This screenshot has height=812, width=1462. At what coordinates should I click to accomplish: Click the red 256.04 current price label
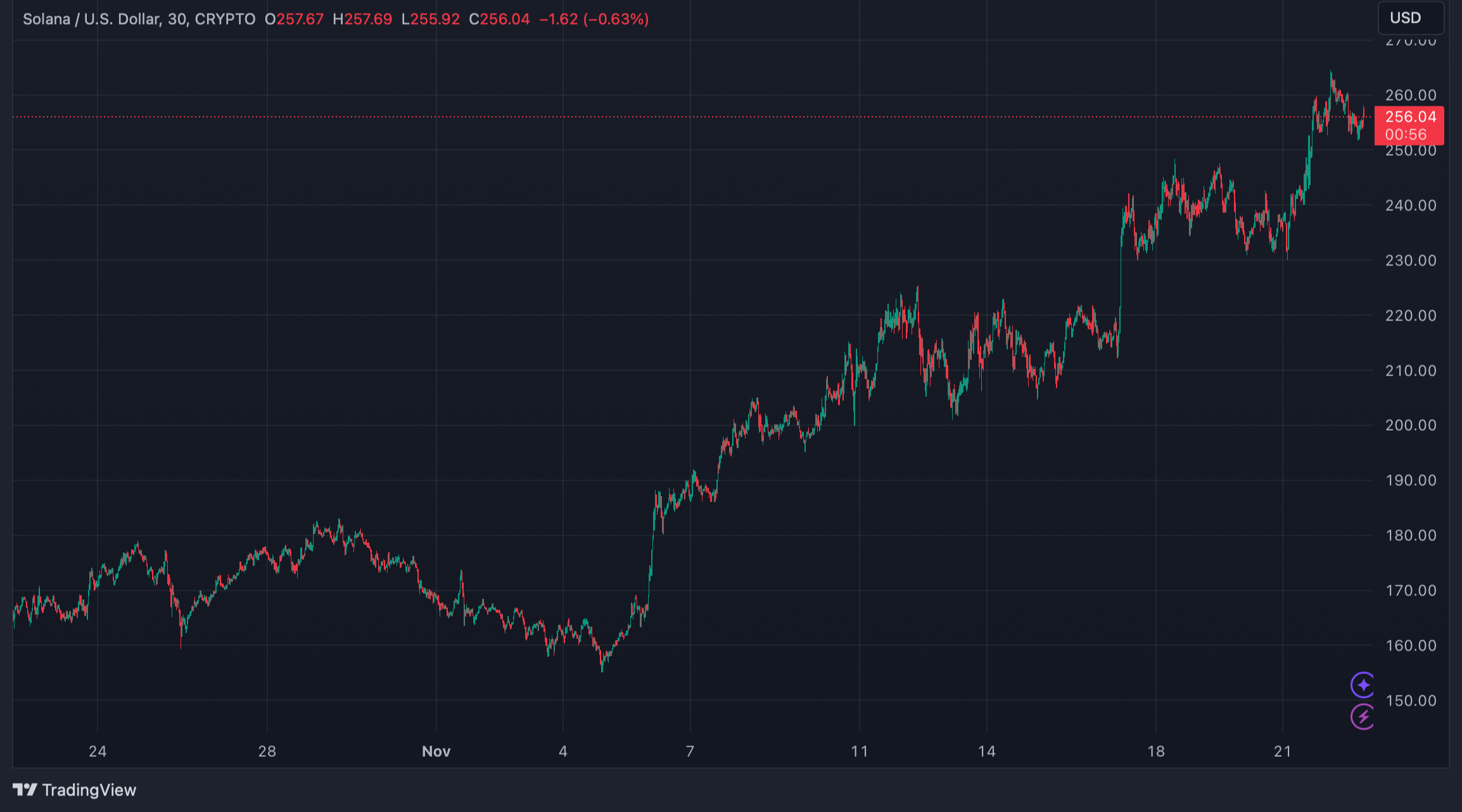click(x=1410, y=117)
